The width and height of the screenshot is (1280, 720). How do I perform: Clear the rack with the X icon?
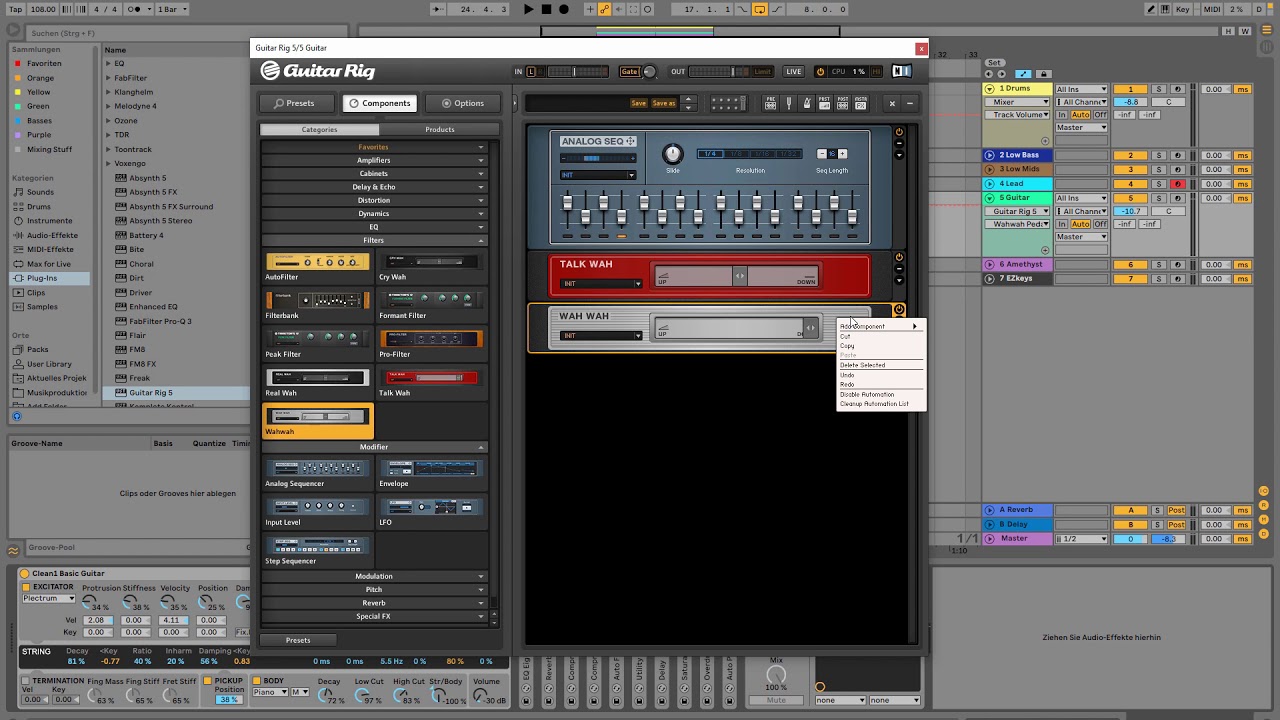892,103
